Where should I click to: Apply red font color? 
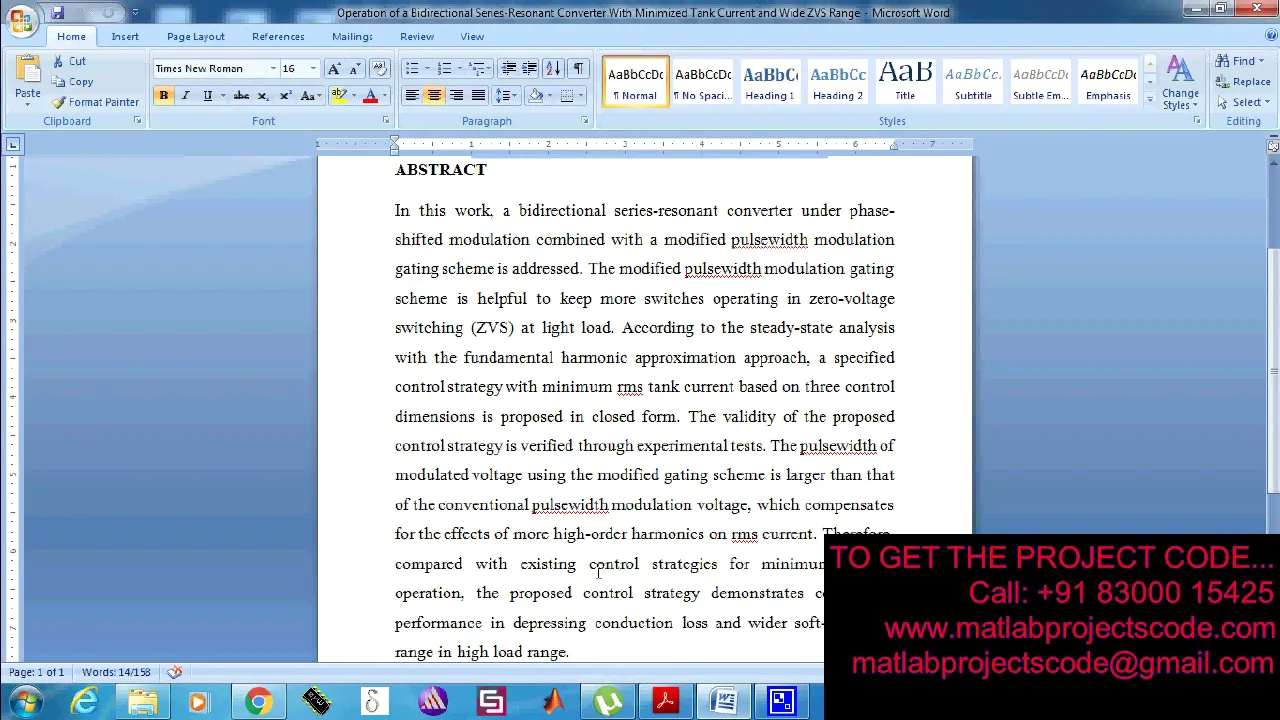370,96
